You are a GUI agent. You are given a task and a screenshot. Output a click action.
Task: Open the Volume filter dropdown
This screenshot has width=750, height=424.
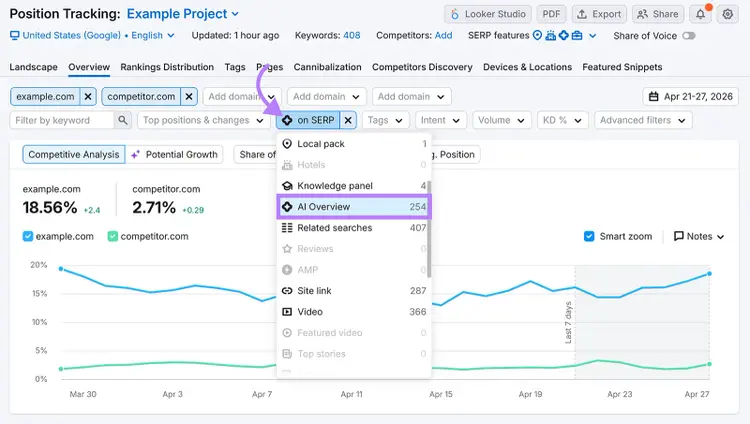(502, 120)
